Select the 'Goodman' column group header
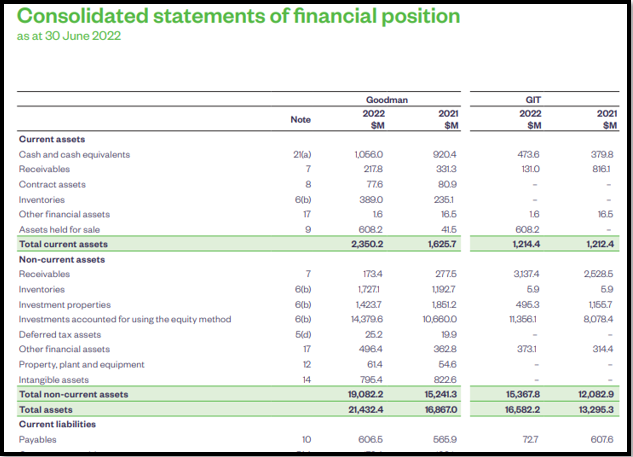The height and width of the screenshot is (457, 633). click(x=387, y=100)
